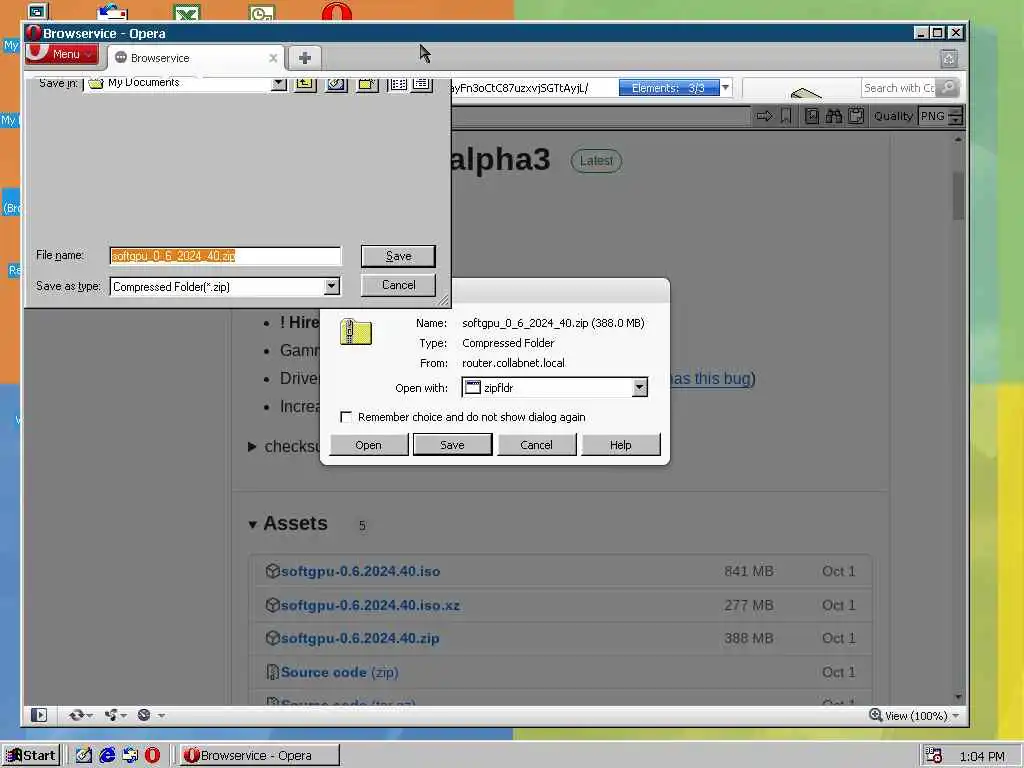This screenshot has width=1024, height=768.
Task: Open closed tabs trash icon
Action: (x=949, y=59)
